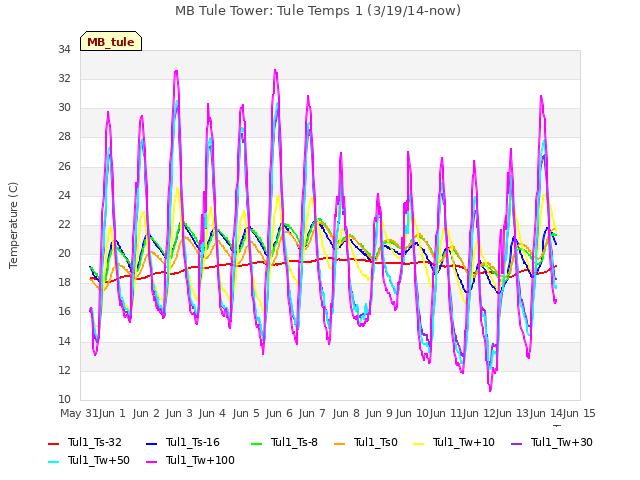
Task: Click the 32 y-axis tick label
Action: coord(64,78)
